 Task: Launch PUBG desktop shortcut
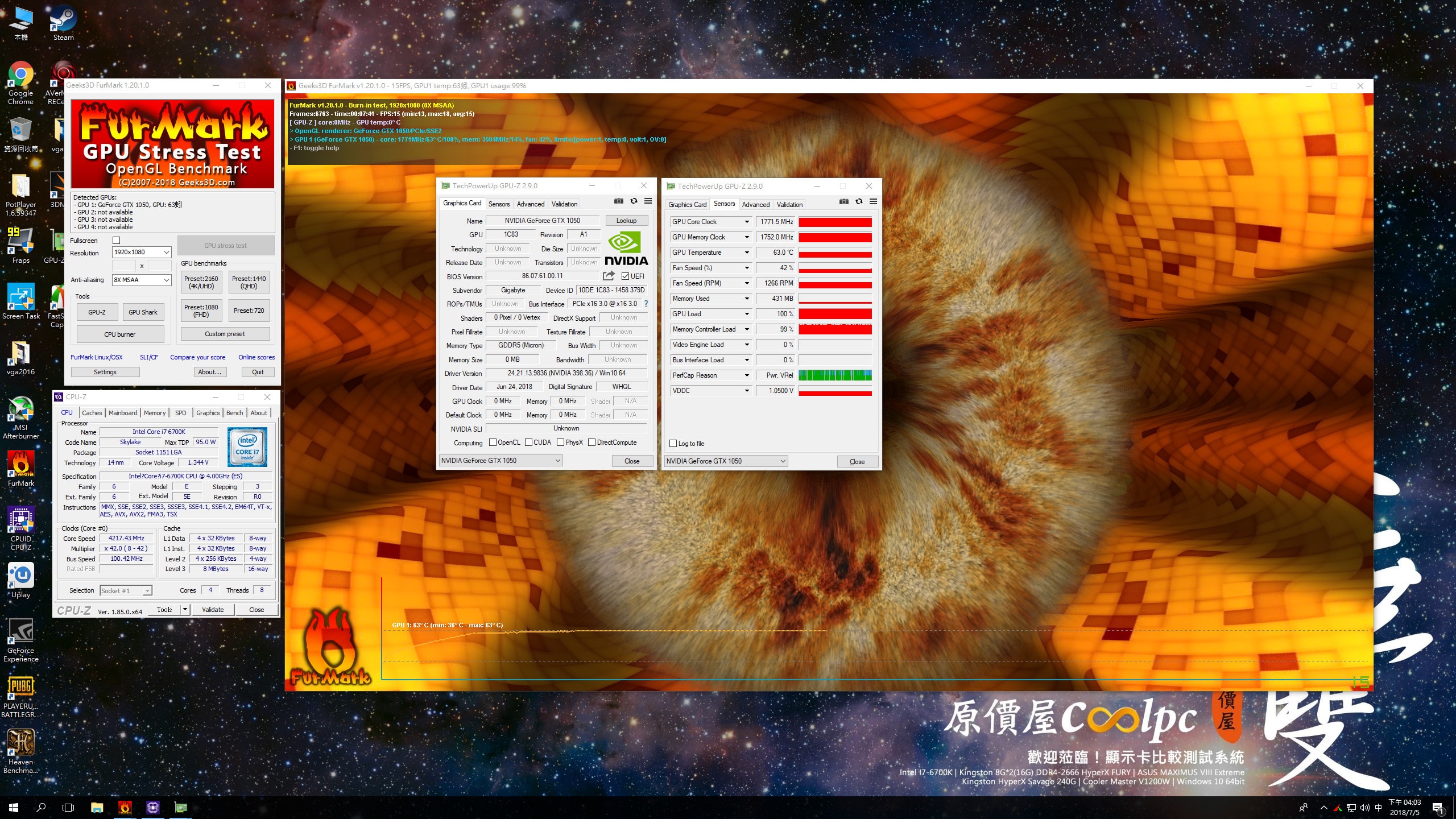(20, 696)
